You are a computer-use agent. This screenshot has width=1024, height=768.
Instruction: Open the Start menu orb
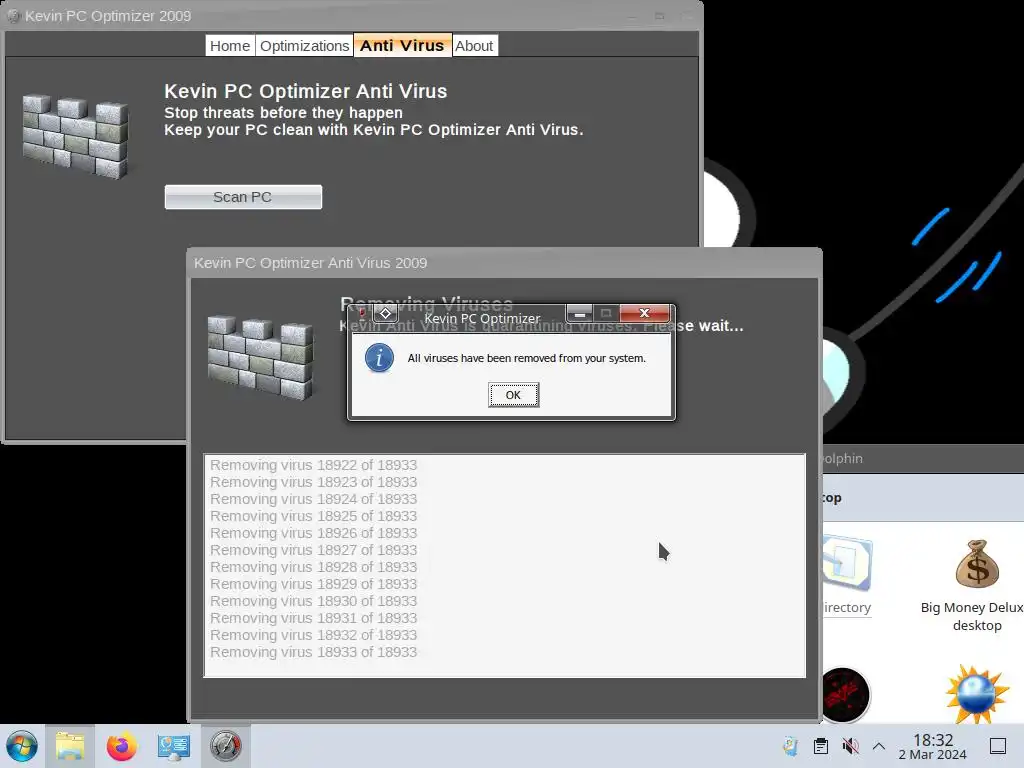tap(22, 746)
